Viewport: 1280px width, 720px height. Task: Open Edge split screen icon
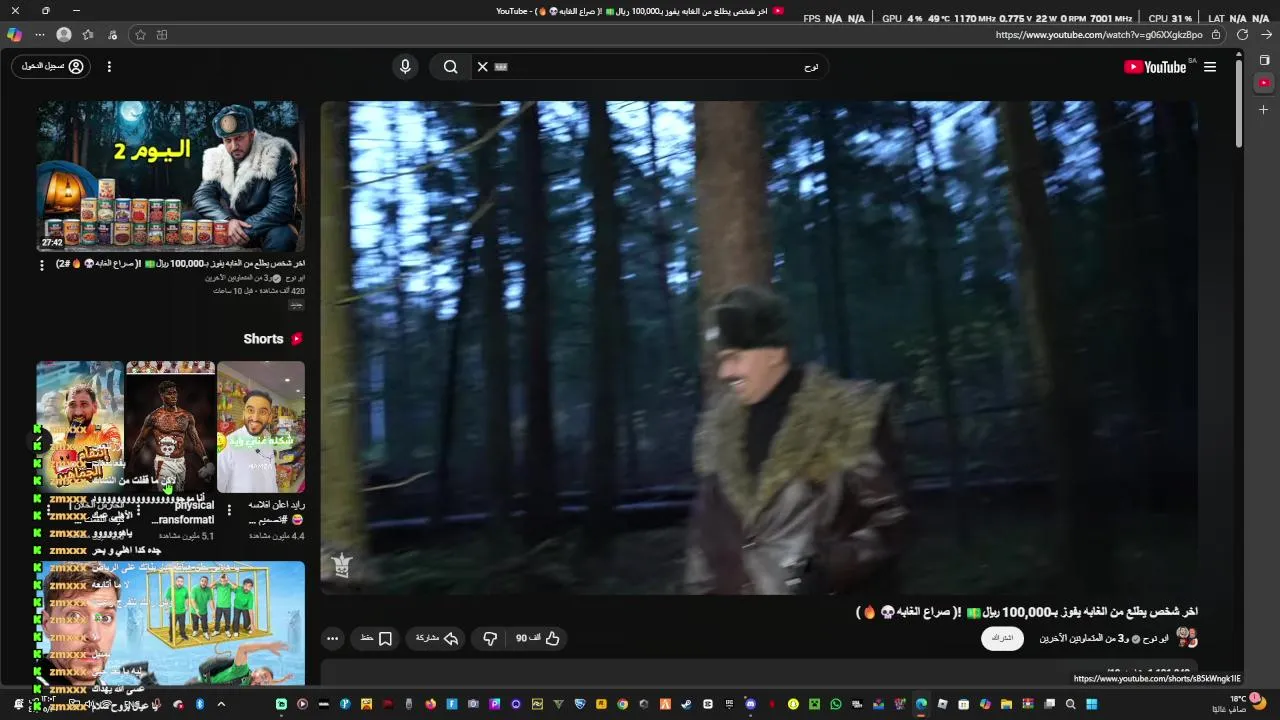[162, 34]
